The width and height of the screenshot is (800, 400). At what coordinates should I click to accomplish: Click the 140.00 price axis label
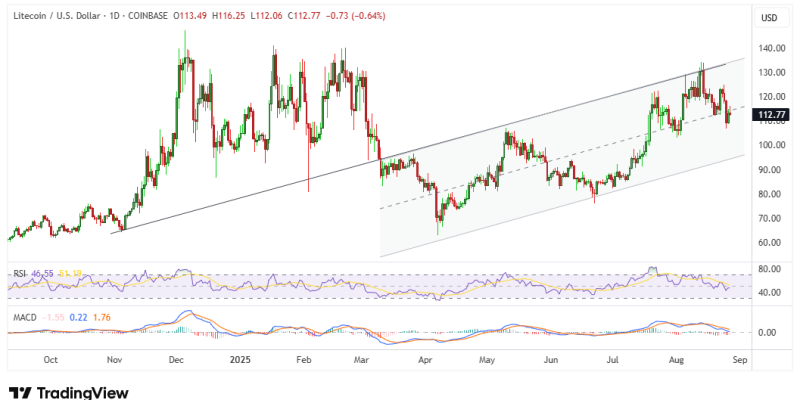tap(770, 48)
